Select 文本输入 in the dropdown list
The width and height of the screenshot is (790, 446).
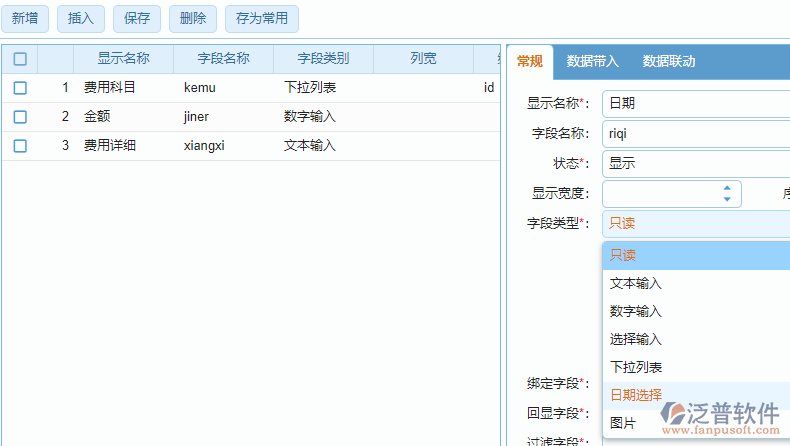(x=696, y=283)
